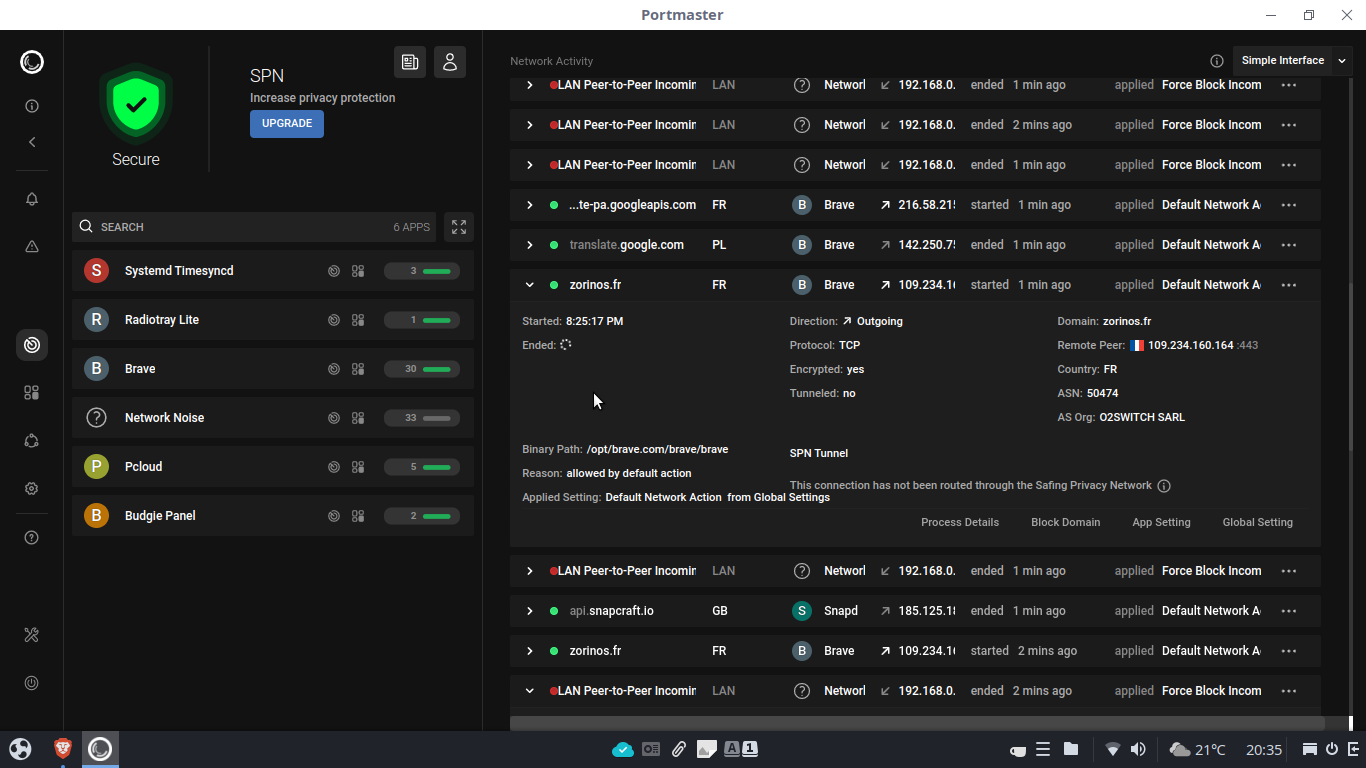Click the power icon in the sidebar

[x=31, y=683]
